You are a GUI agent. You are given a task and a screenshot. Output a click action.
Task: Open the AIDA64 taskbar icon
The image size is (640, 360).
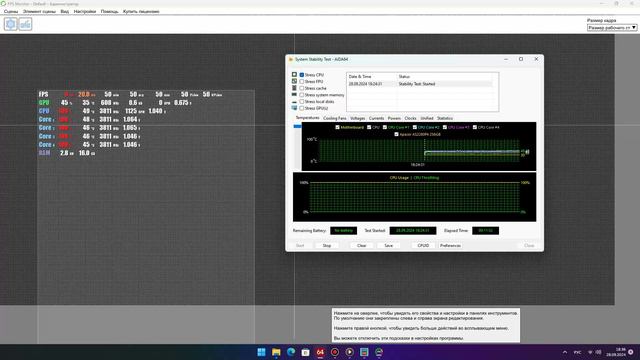(320, 352)
